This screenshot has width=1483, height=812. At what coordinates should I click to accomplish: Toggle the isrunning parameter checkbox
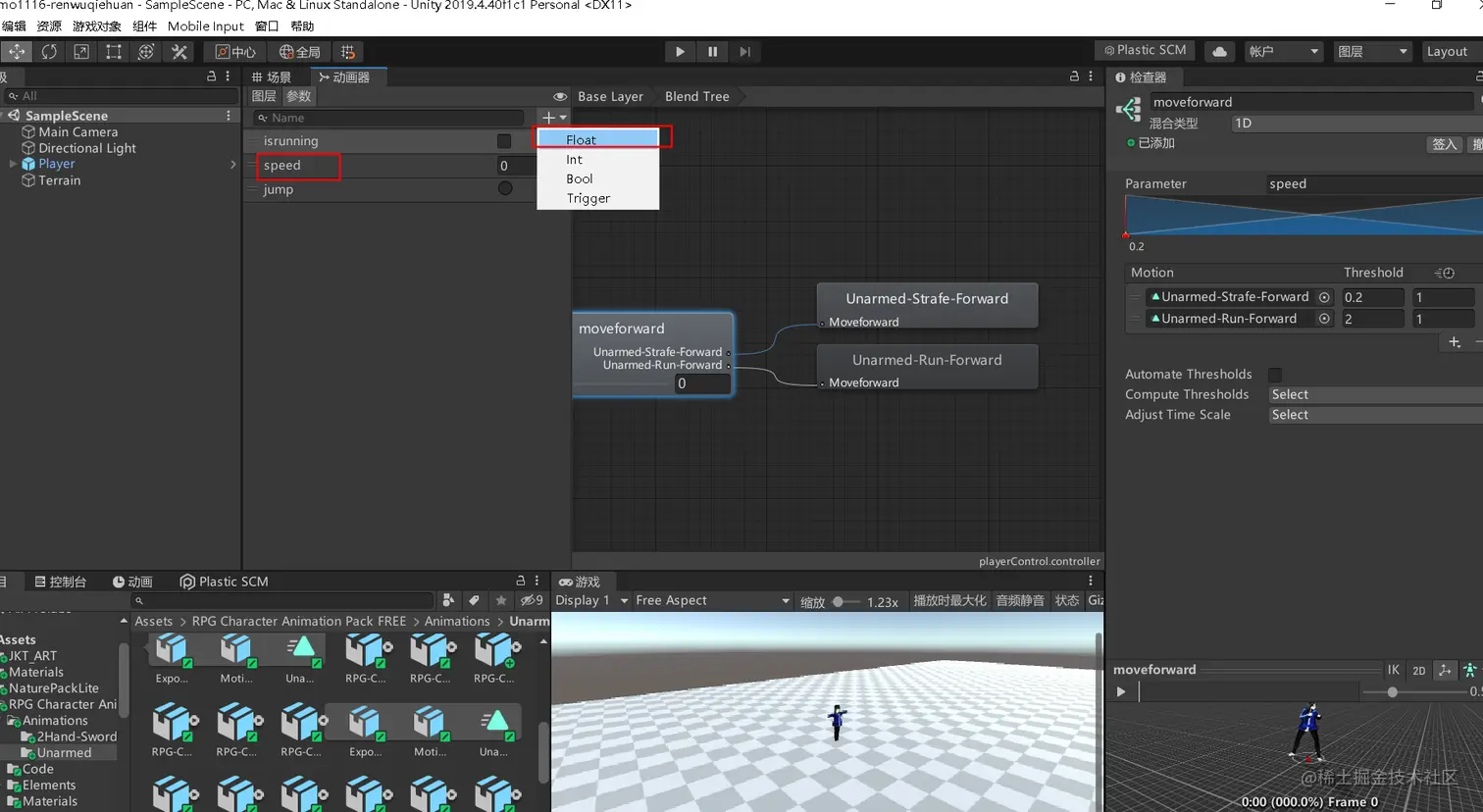click(504, 141)
